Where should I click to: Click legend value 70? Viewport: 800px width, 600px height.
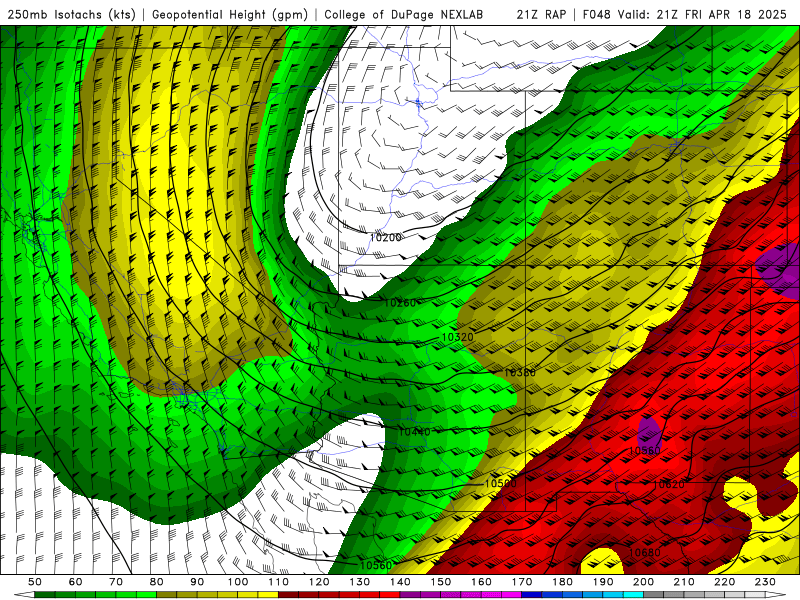click(116, 582)
